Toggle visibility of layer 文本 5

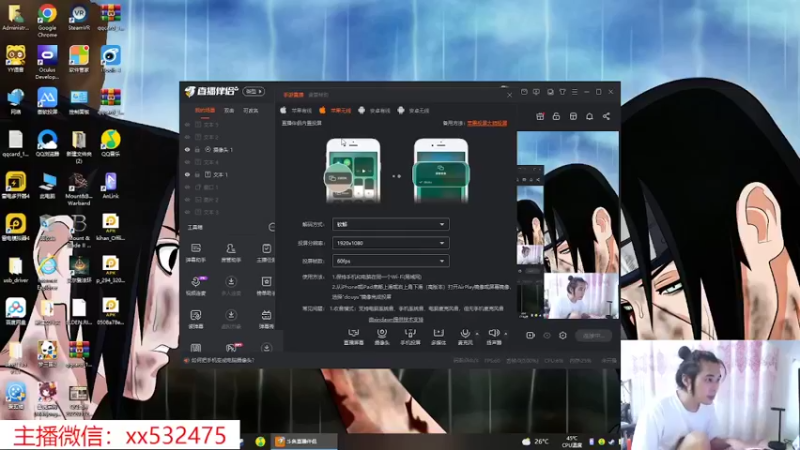point(187,124)
